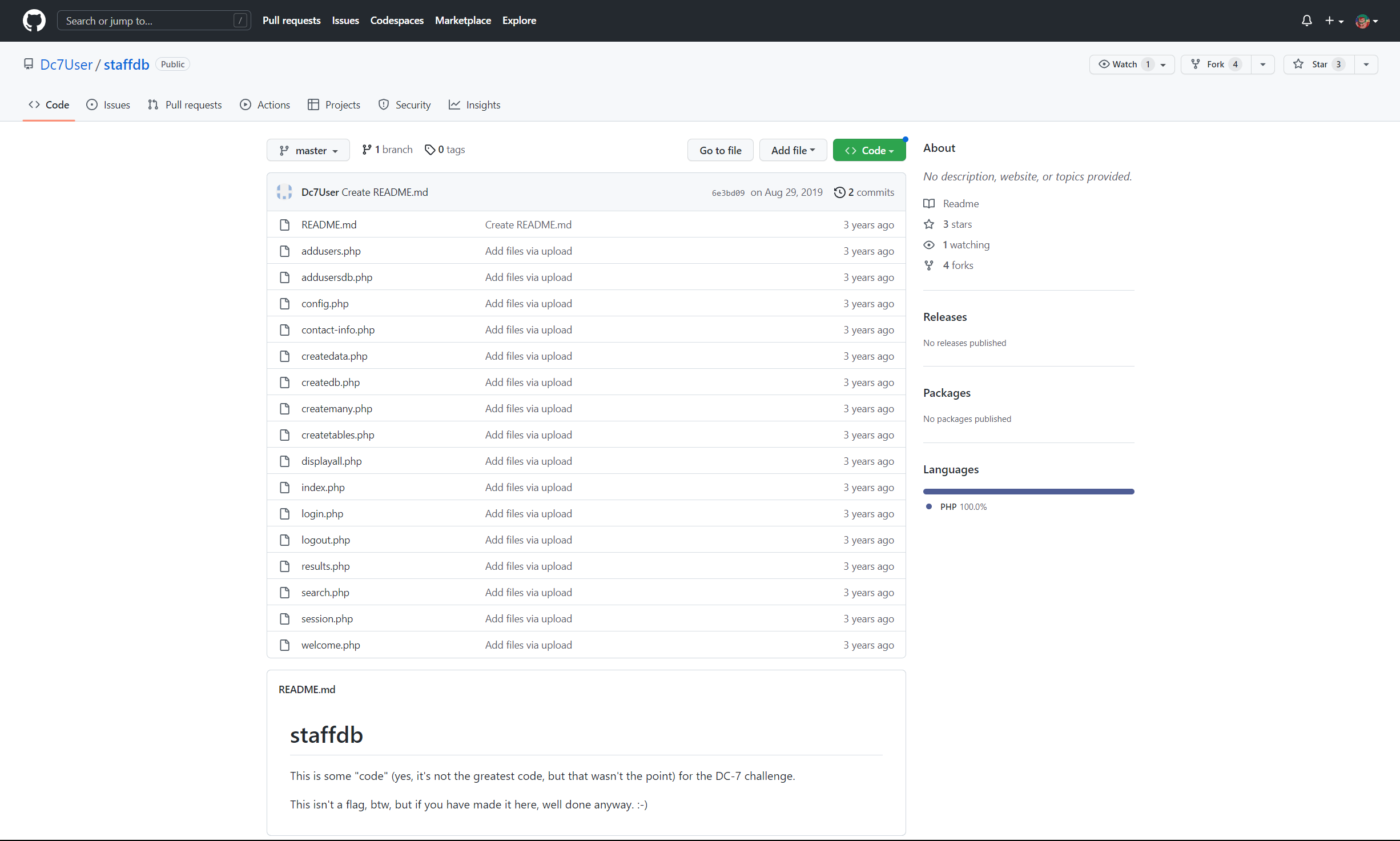
Task: Open Codespaces in the top navigation
Action: click(x=397, y=21)
